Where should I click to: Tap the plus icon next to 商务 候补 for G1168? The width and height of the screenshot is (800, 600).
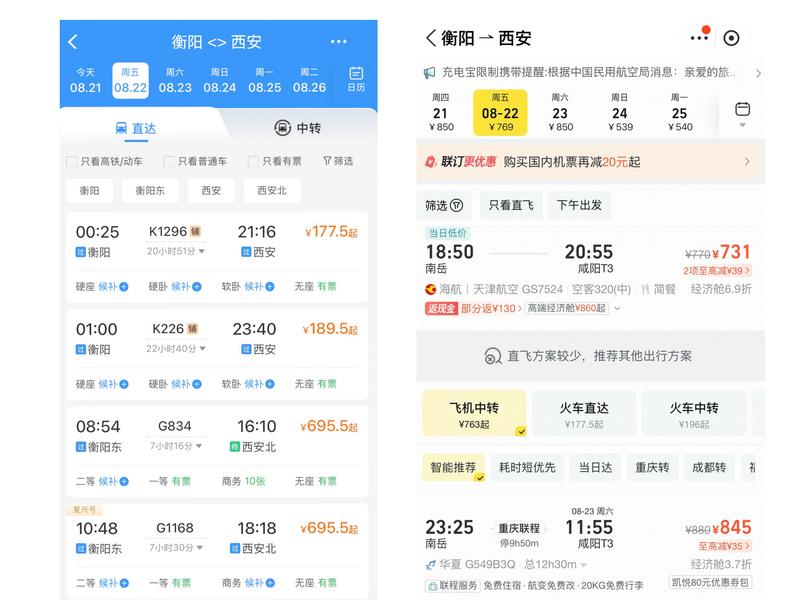point(270,583)
